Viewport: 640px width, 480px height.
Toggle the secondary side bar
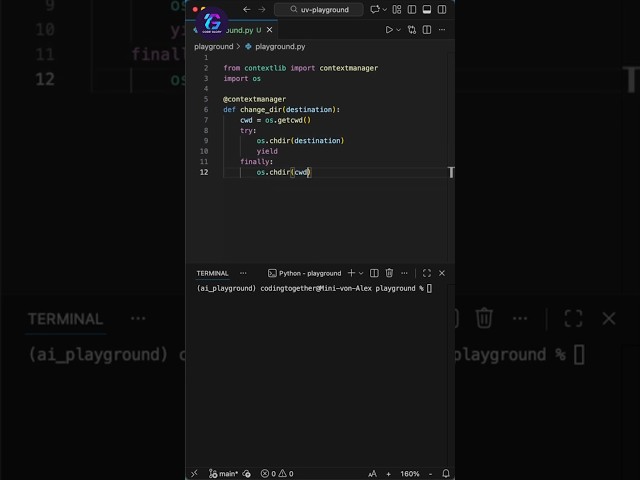pos(442,9)
